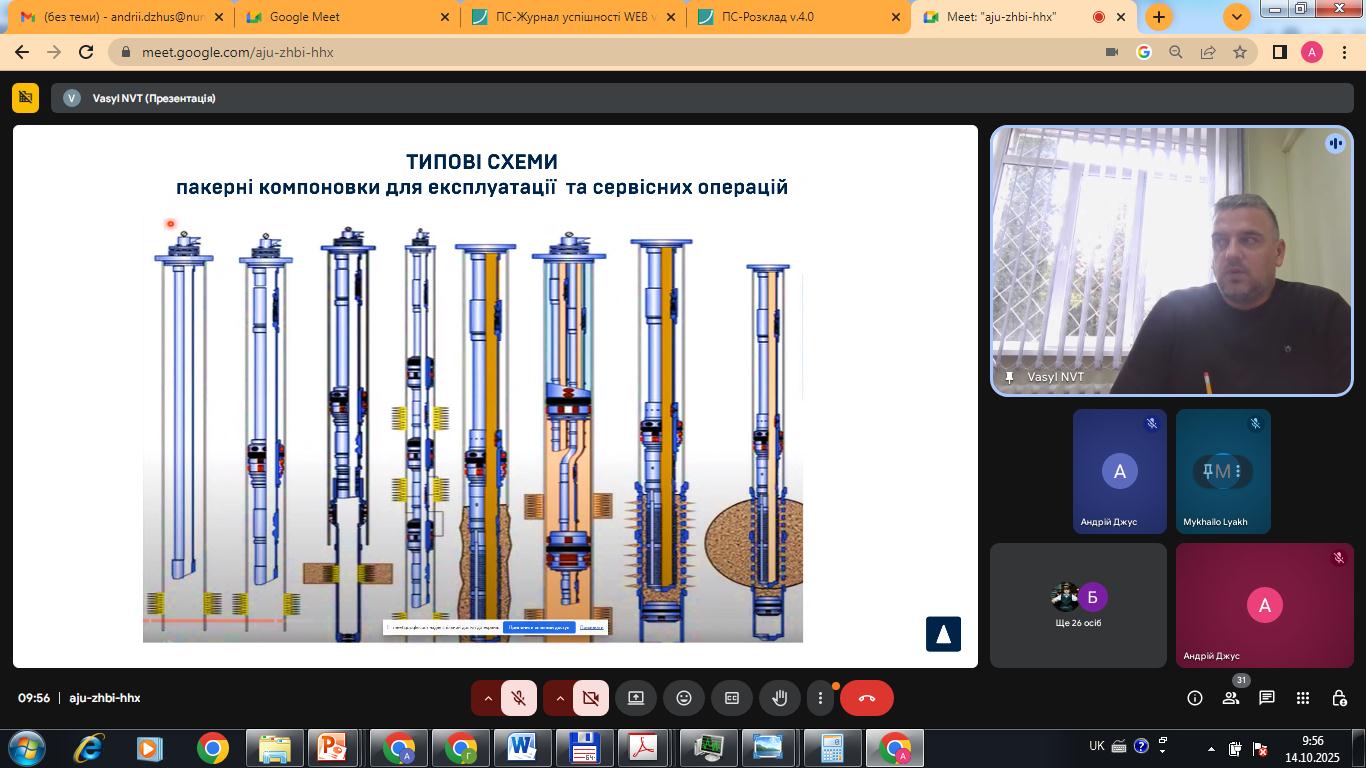1366x768 pixels.
Task: Show the people list with 31 participants
Action: [1231, 698]
